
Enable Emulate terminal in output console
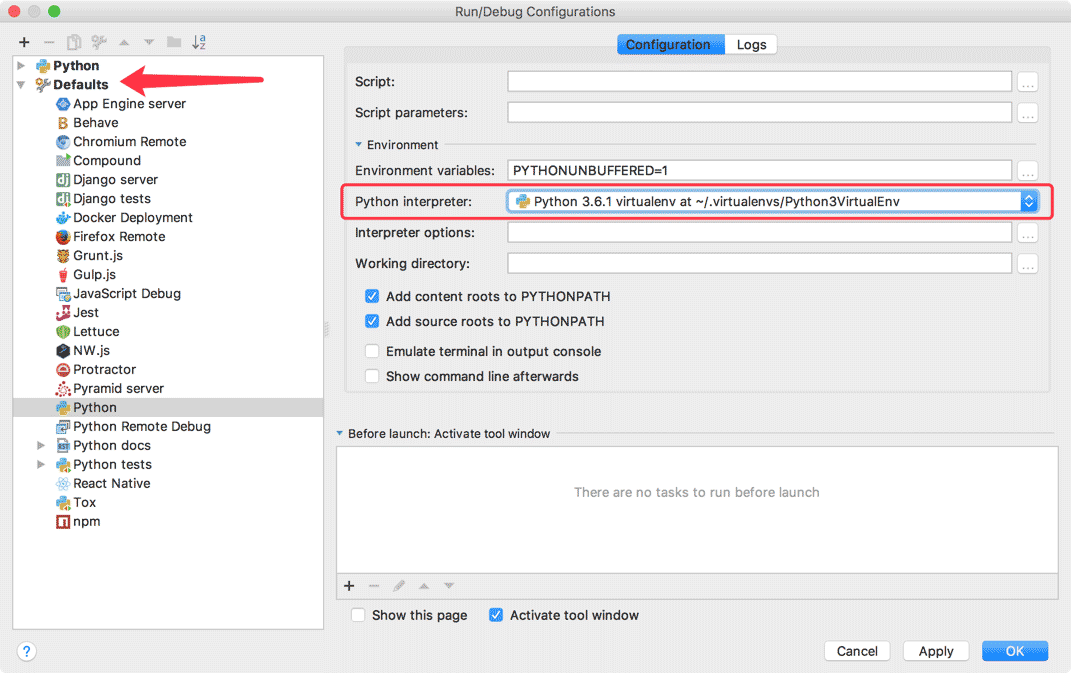tap(372, 351)
